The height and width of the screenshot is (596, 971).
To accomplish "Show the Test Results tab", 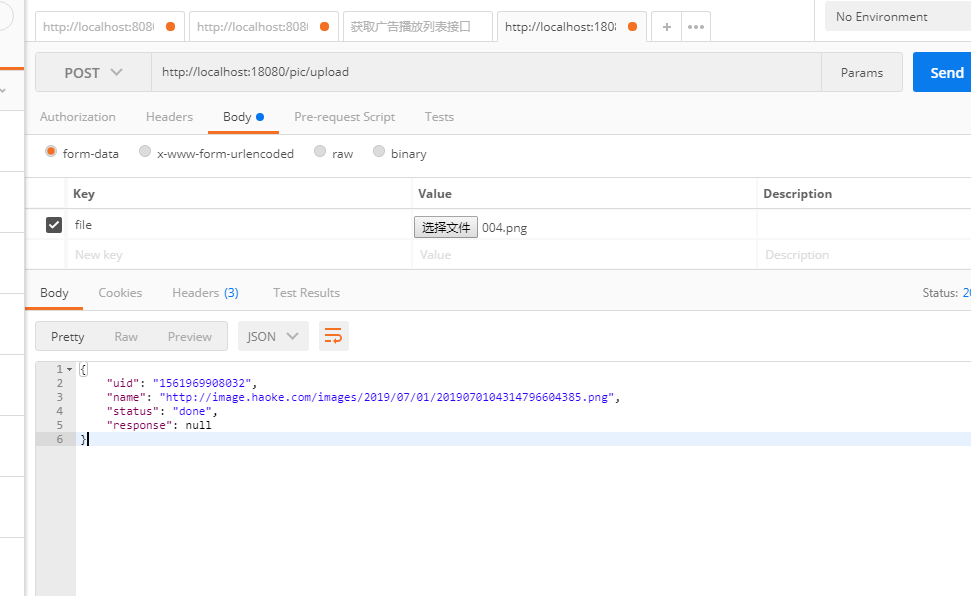I will 307,292.
